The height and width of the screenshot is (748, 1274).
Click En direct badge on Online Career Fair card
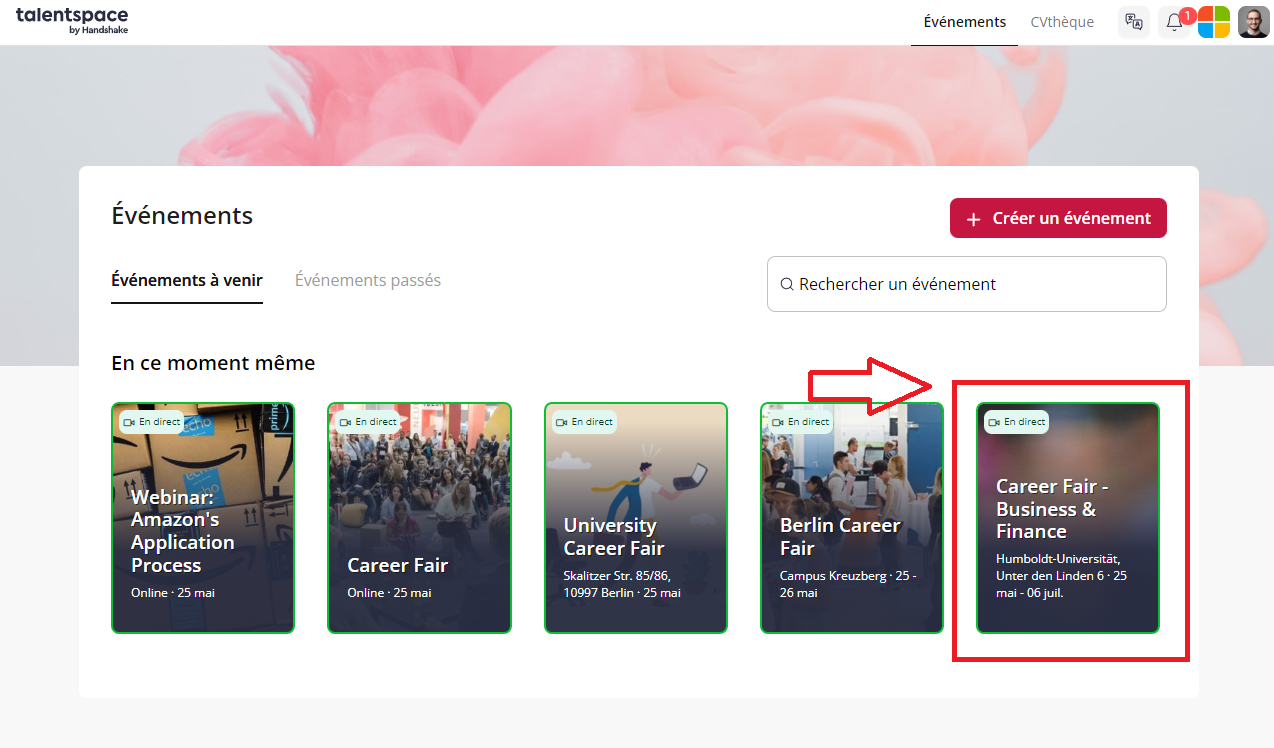coord(367,422)
